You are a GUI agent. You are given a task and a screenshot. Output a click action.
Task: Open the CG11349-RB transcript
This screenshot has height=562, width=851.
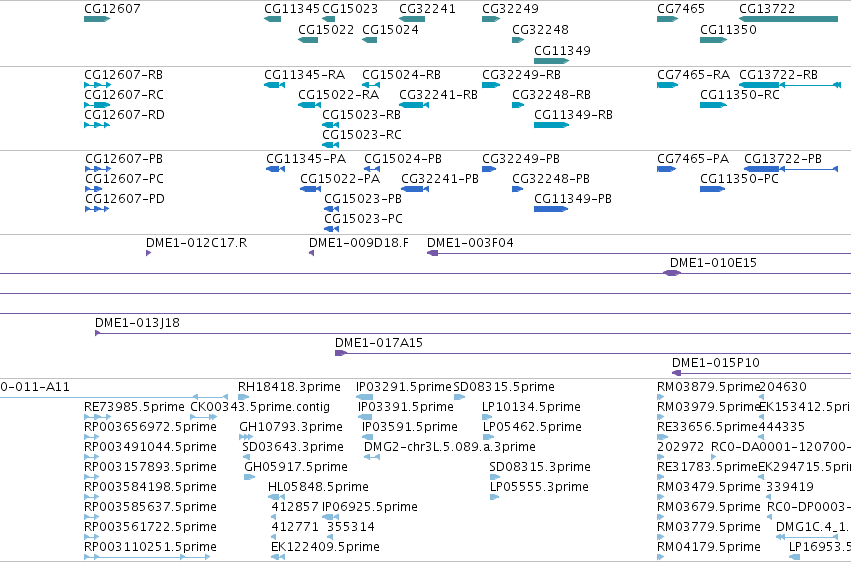pos(574,114)
